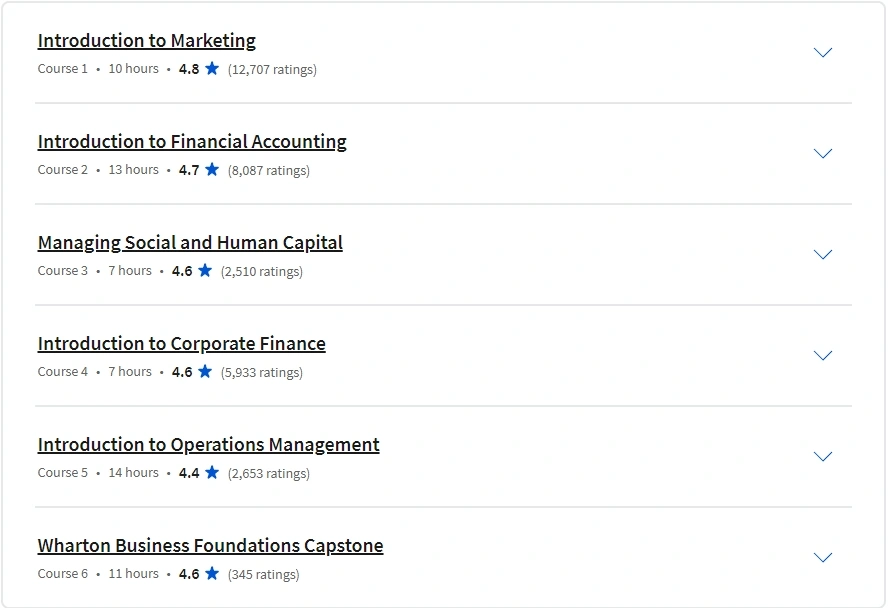Expand Introduction to Corporate Finance chevron
The image size is (888, 608).
[x=822, y=356]
